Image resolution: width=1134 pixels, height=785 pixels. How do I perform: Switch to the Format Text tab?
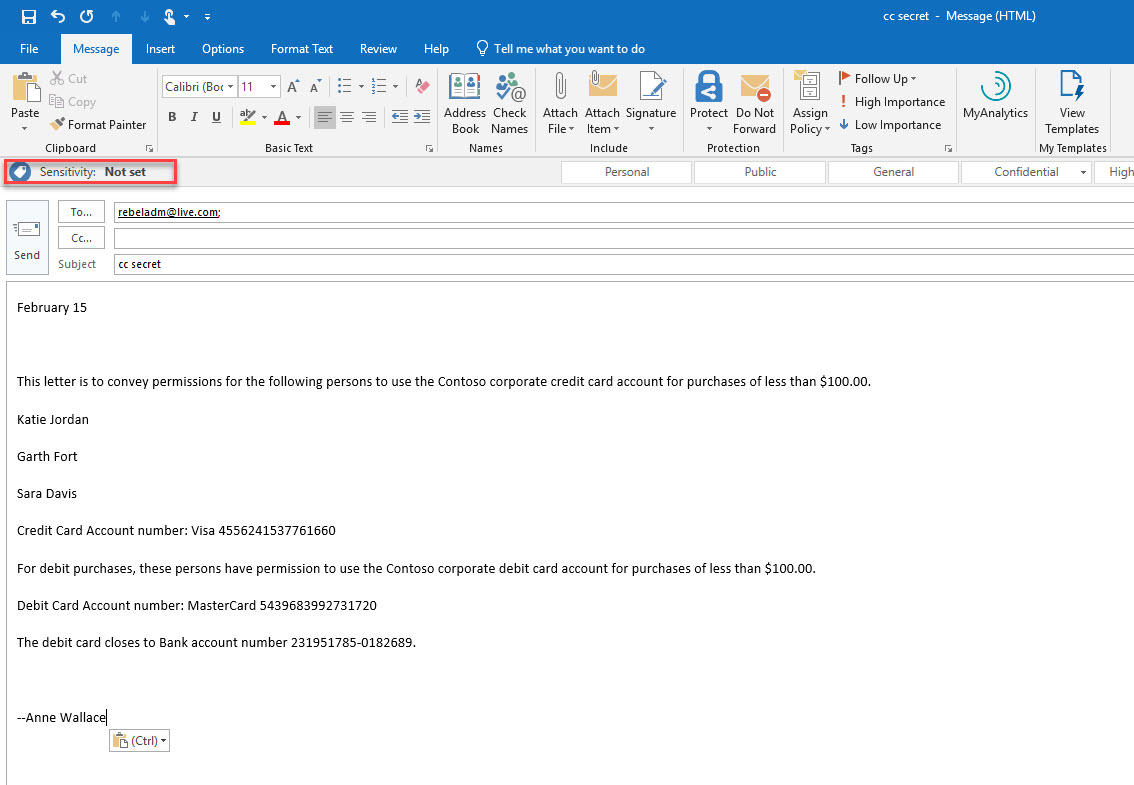click(x=302, y=48)
